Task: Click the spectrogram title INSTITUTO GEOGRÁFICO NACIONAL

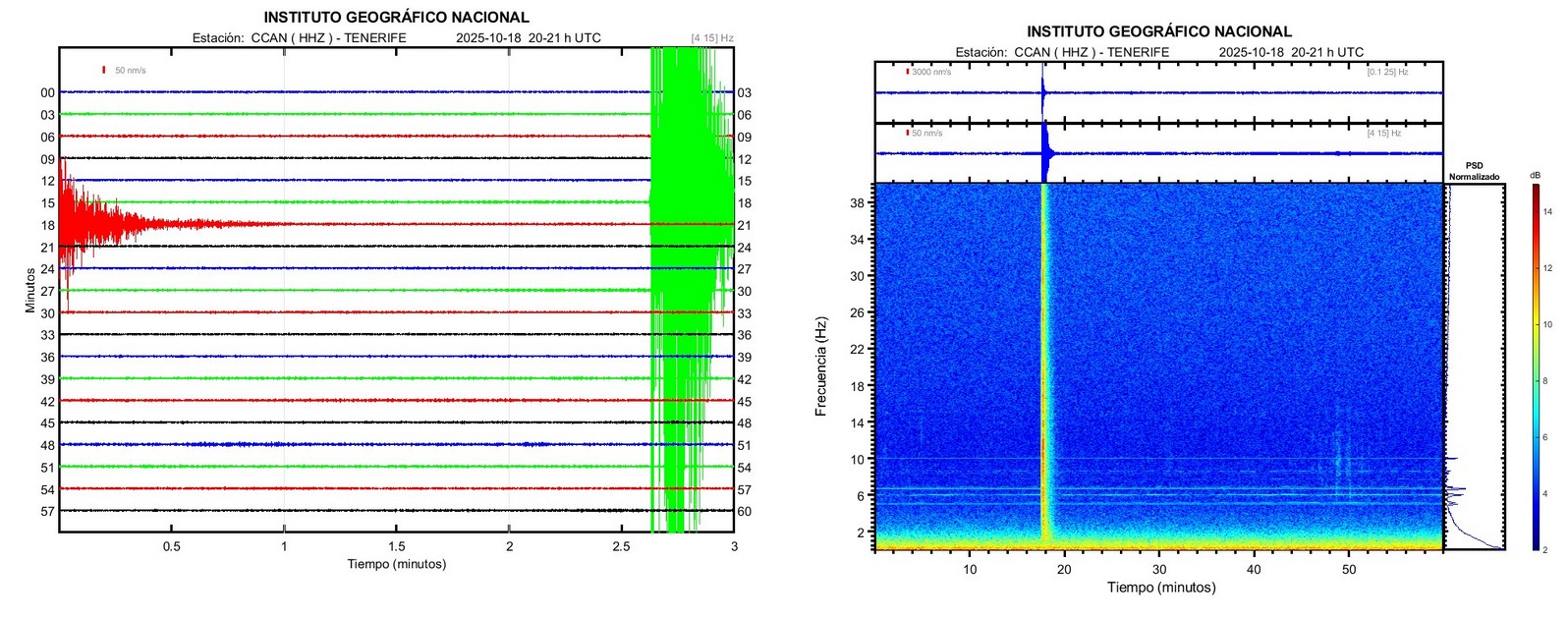Action: (x=1159, y=31)
